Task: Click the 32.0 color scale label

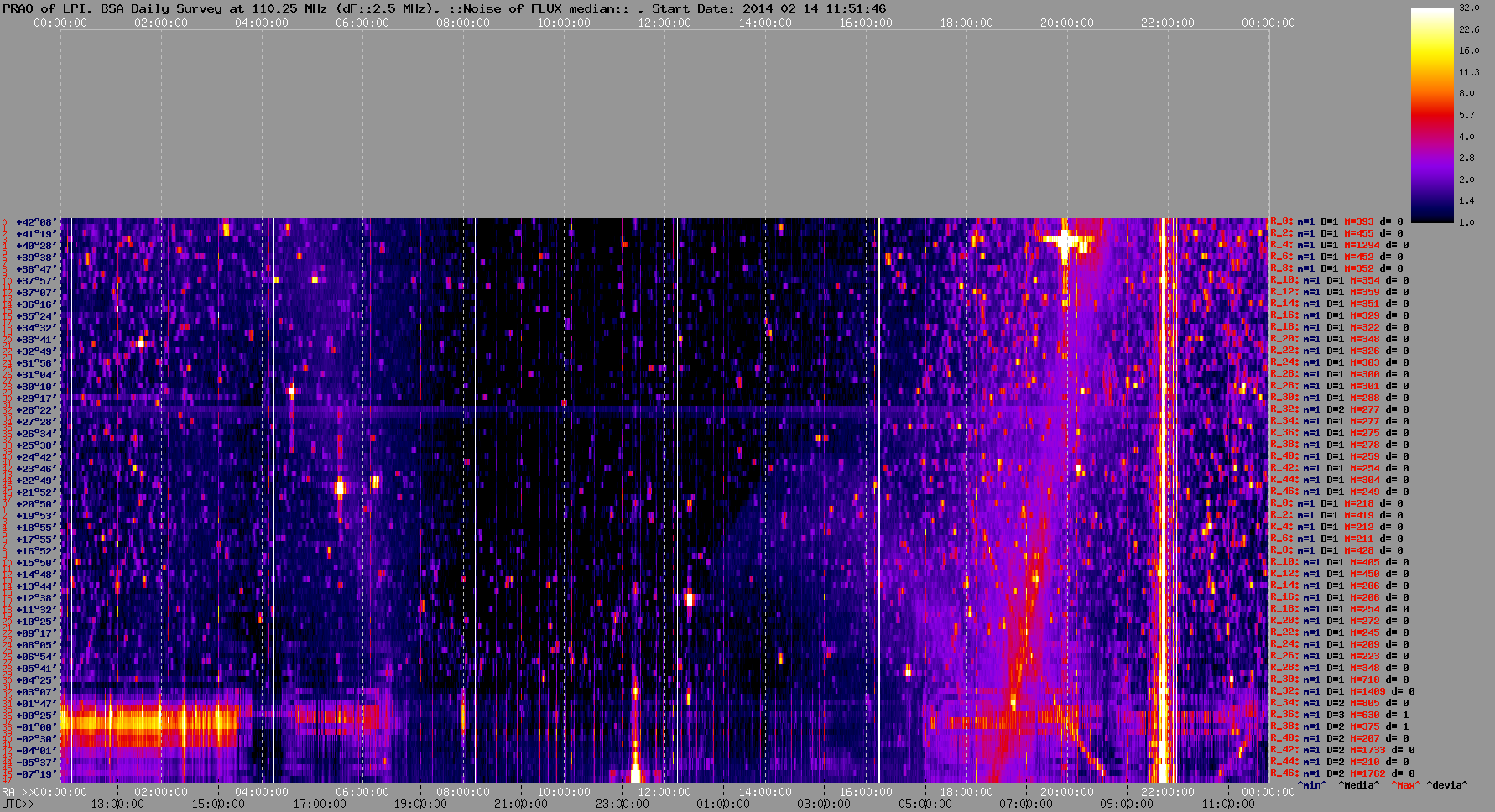Action: (x=1469, y=8)
